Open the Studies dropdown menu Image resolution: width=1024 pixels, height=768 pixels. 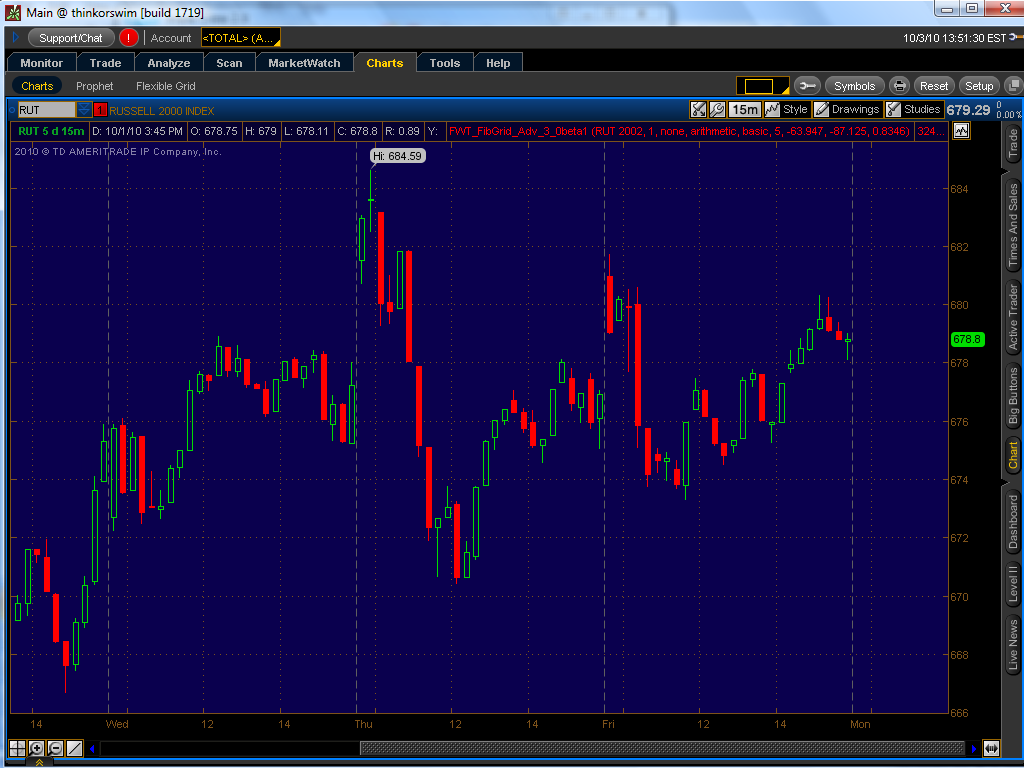coord(913,109)
